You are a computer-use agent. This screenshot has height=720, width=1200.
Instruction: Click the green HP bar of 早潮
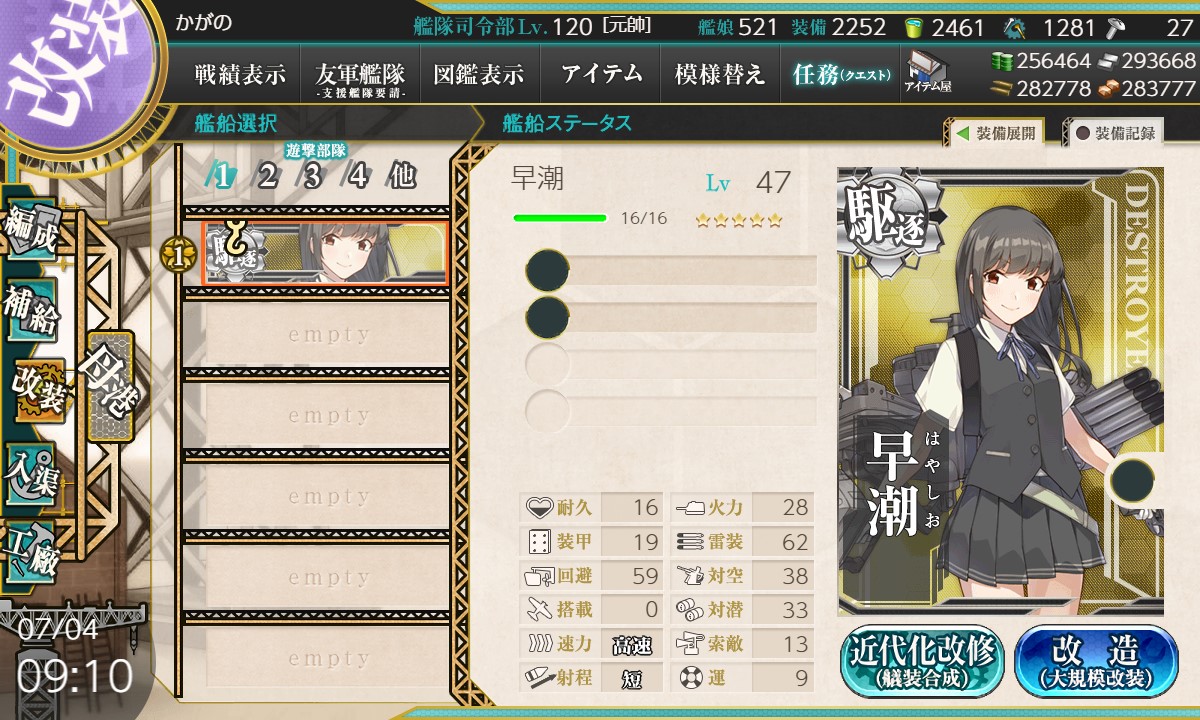pyautogui.click(x=559, y=218)
